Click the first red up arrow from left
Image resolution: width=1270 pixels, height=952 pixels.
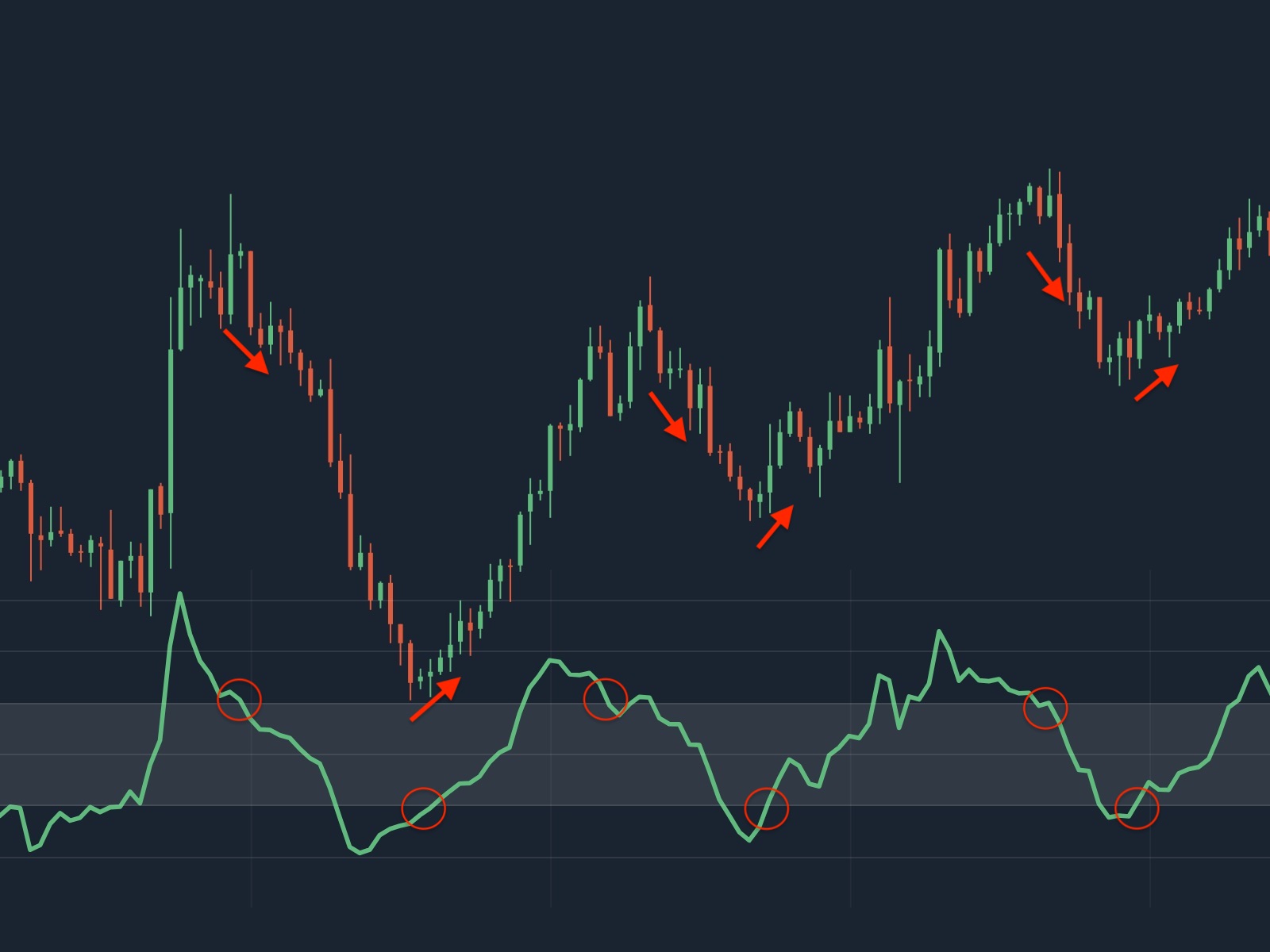click(436, 698)
